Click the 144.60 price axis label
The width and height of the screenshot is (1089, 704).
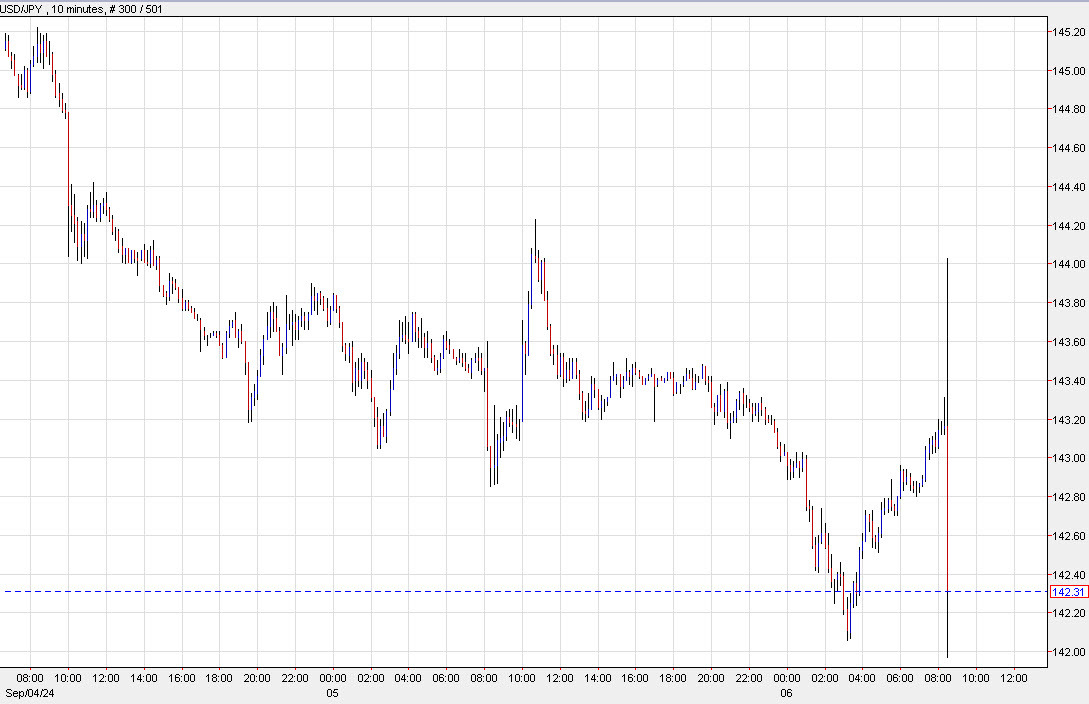tap(1066, 148)
